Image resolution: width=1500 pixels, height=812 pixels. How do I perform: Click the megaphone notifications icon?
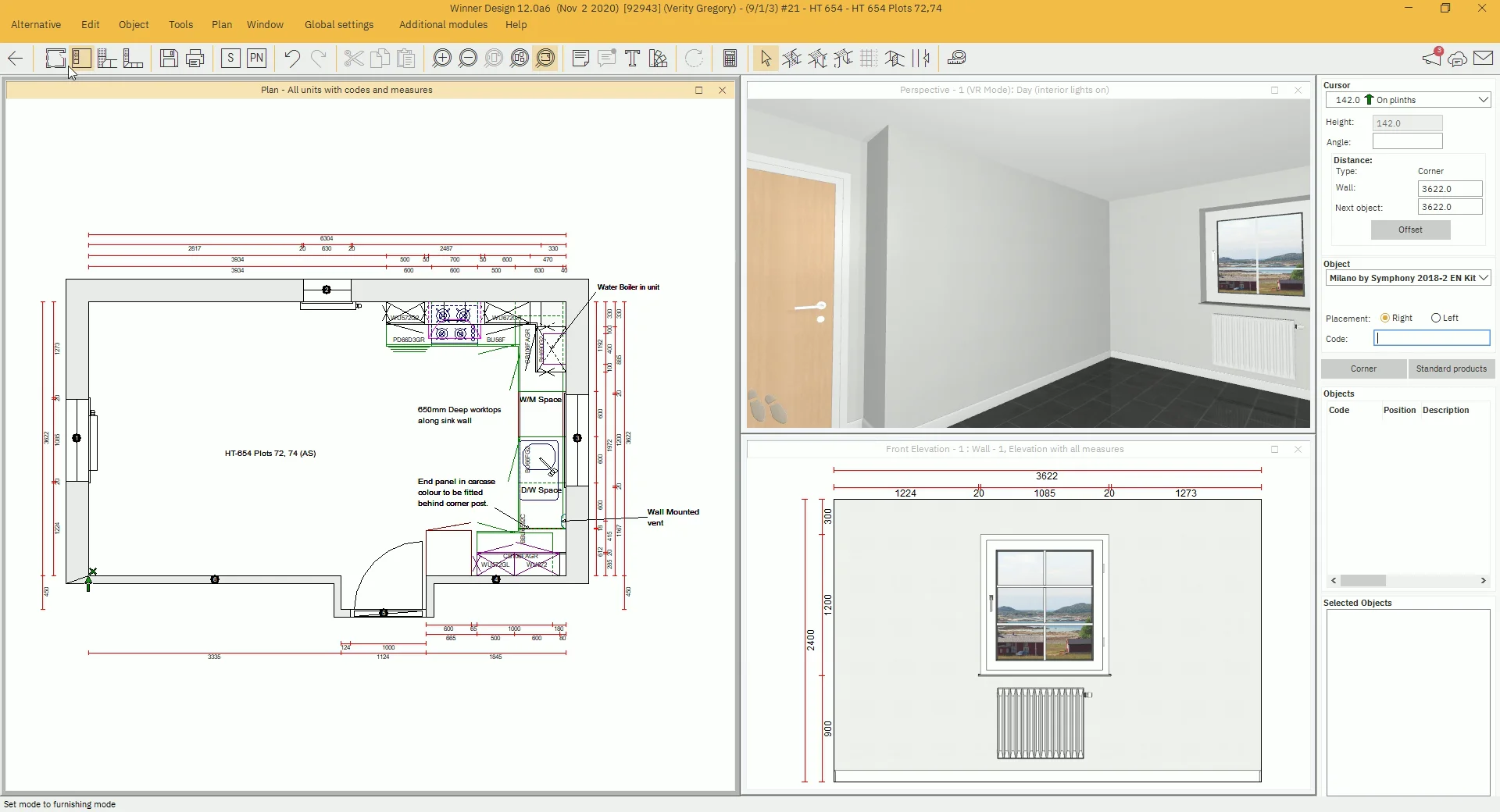point(1432,59)
